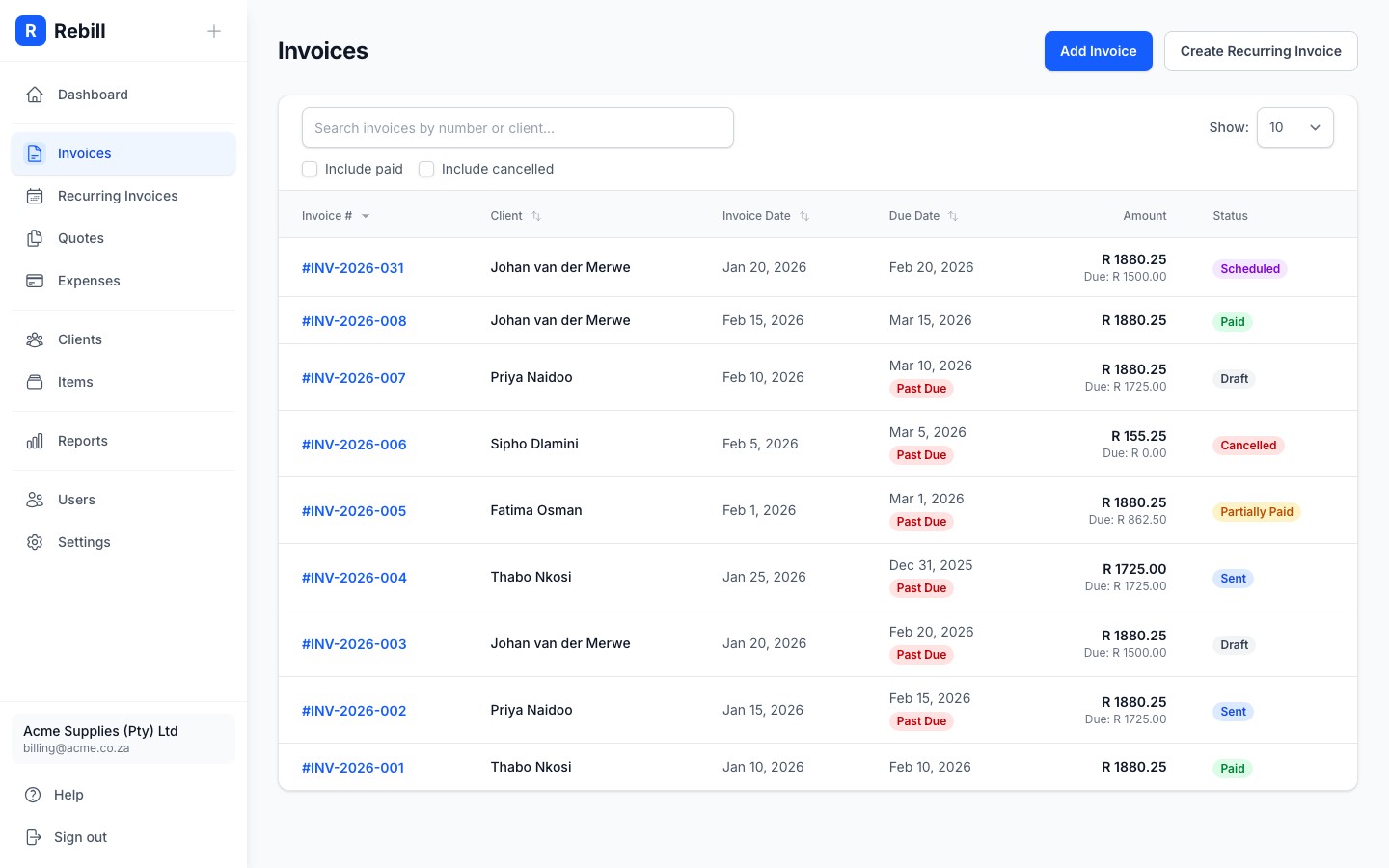Enable the Include paid checkbox

(x=310, y=169)
